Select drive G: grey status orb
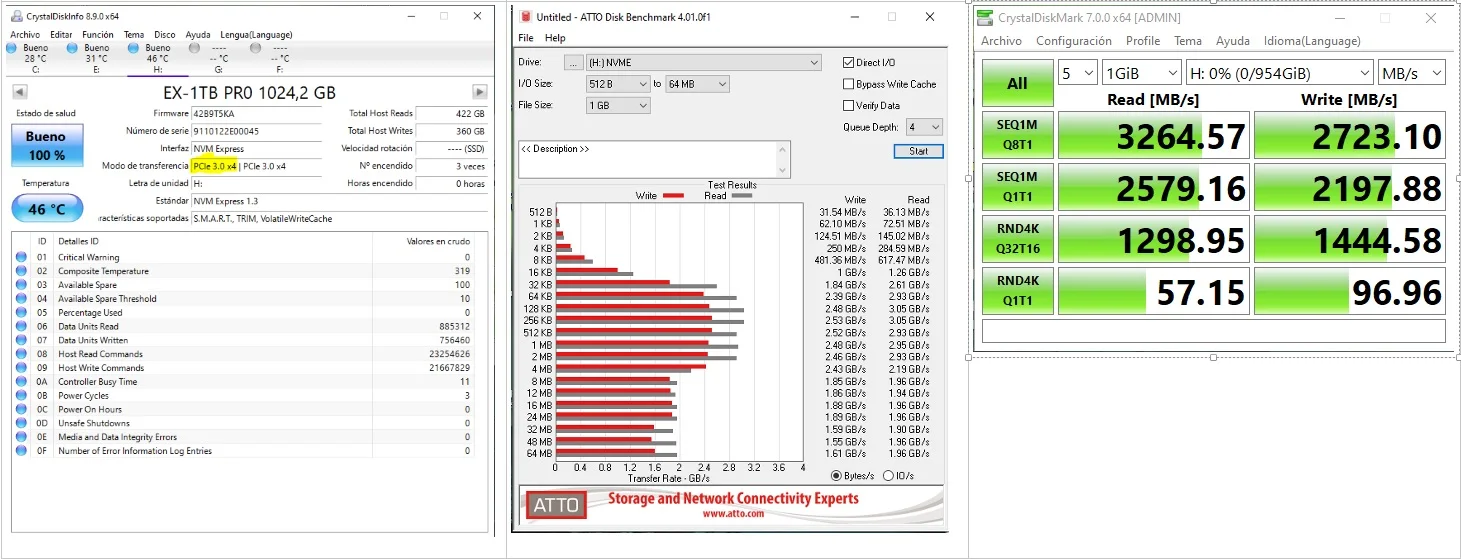This screenshot has height=559, width=1461. pos(194,47)
